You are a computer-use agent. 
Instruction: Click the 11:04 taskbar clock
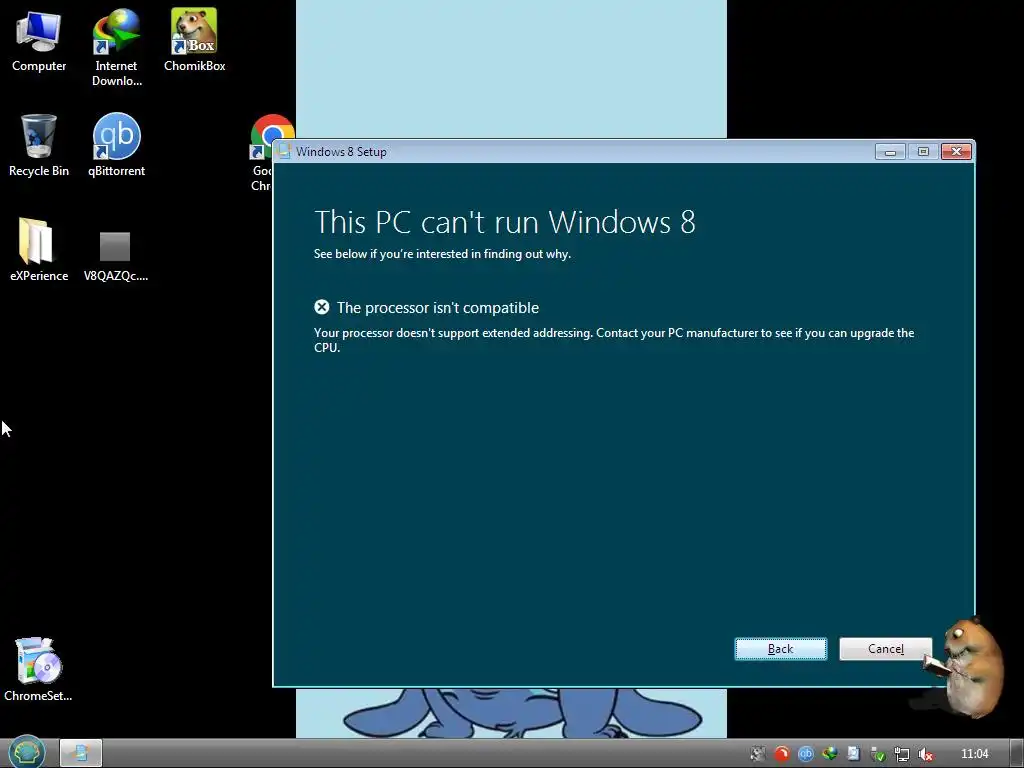974,754
